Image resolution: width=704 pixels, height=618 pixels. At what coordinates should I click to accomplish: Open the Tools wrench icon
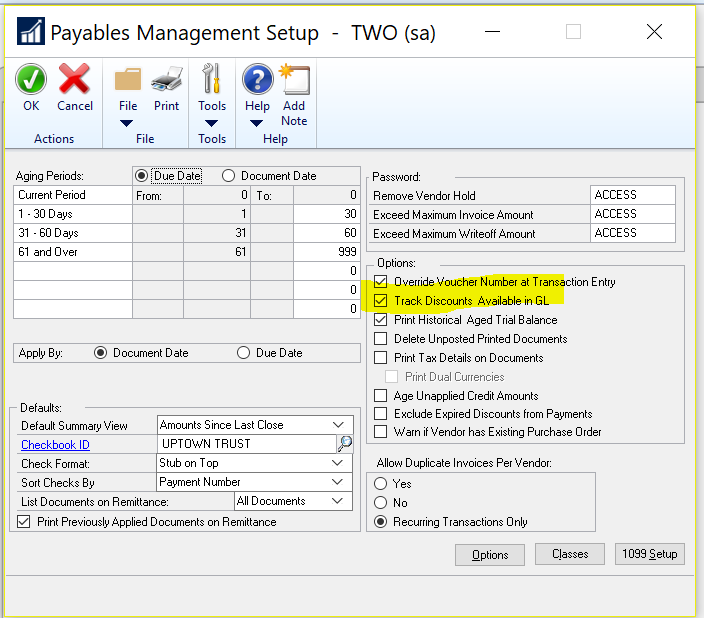tap(212, 80)
